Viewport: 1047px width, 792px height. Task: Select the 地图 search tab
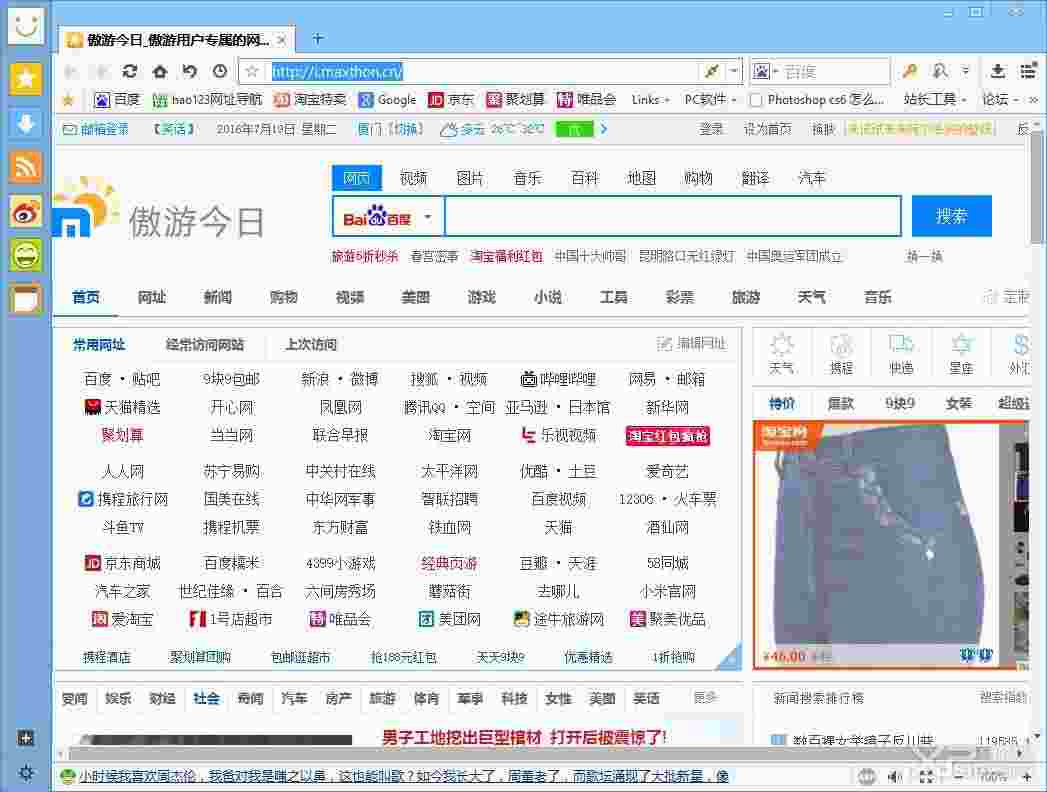(641, 178)
